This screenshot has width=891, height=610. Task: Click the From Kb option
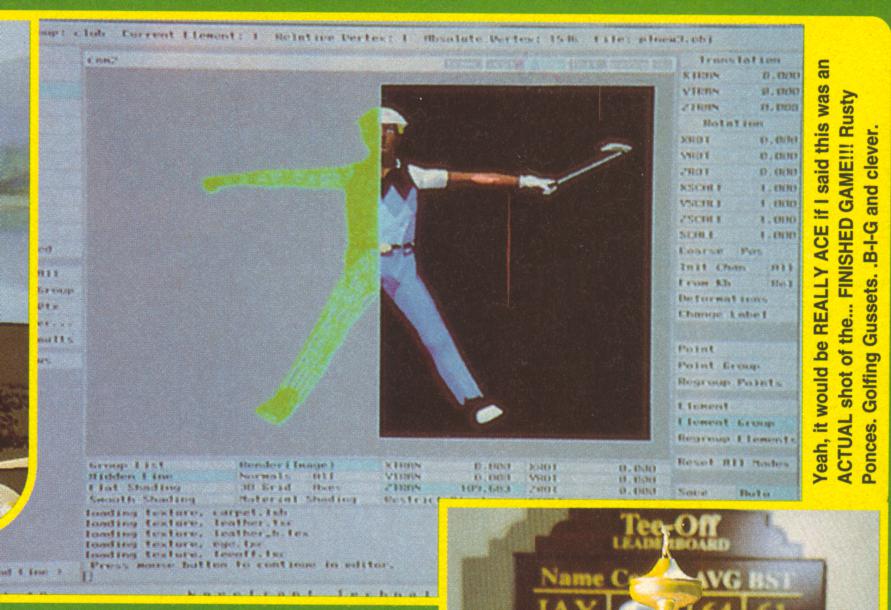[705, 283]
